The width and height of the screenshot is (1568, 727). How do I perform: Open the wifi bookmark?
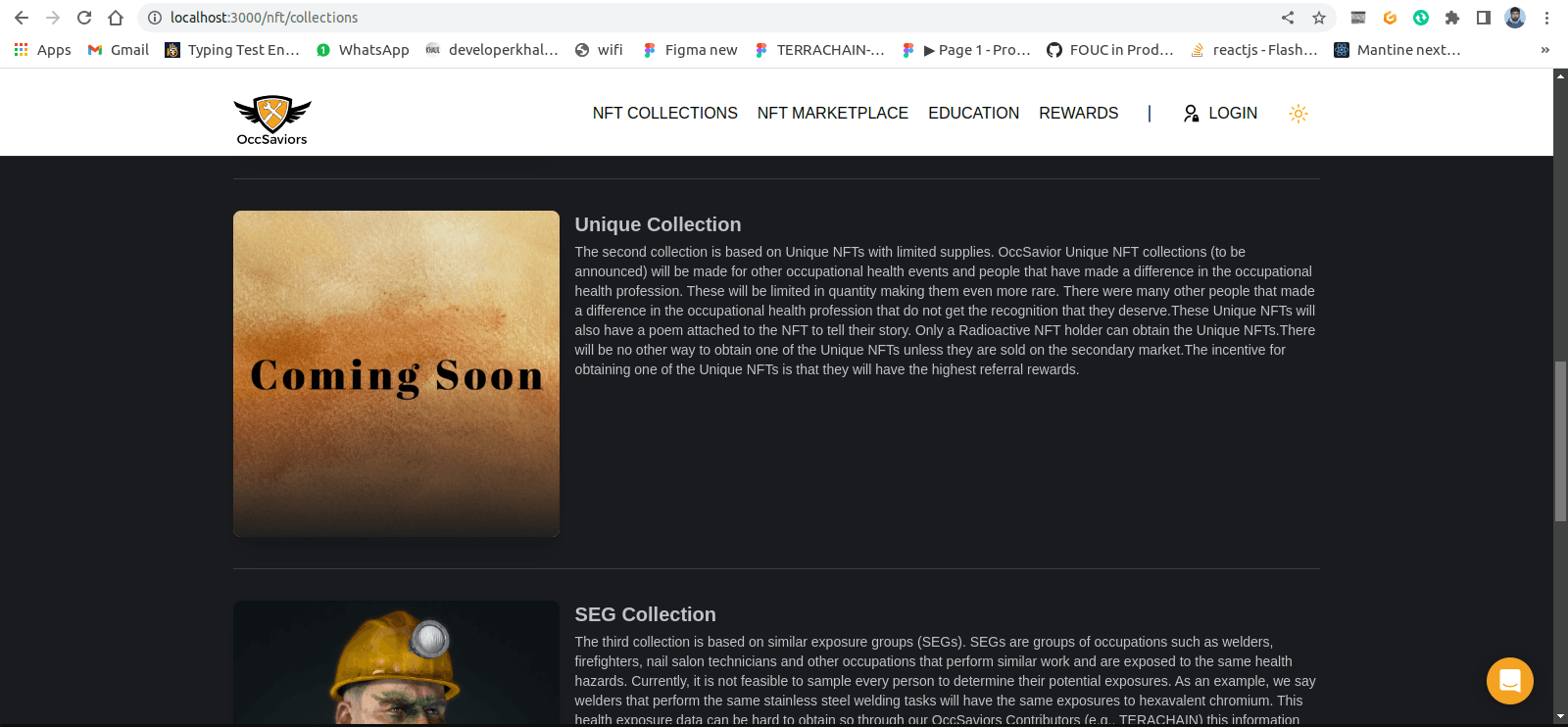click(599, 50)
